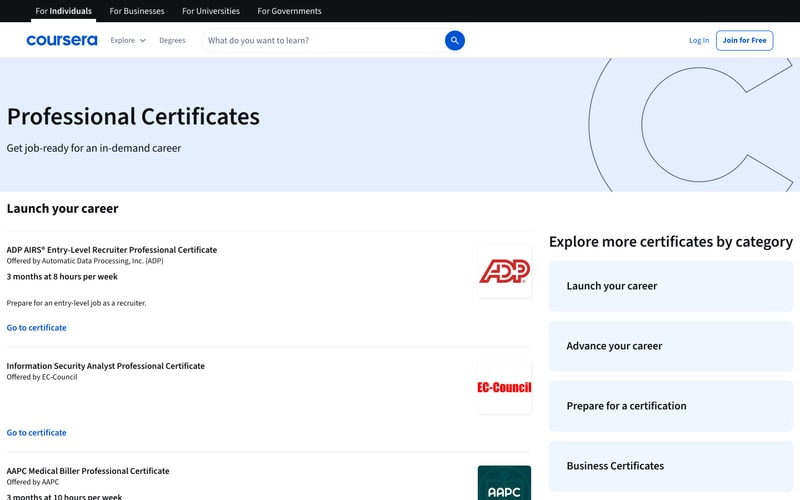Click 'Explore more certificates by category' heading
This screenshot has height=500, width=800.
671,241
